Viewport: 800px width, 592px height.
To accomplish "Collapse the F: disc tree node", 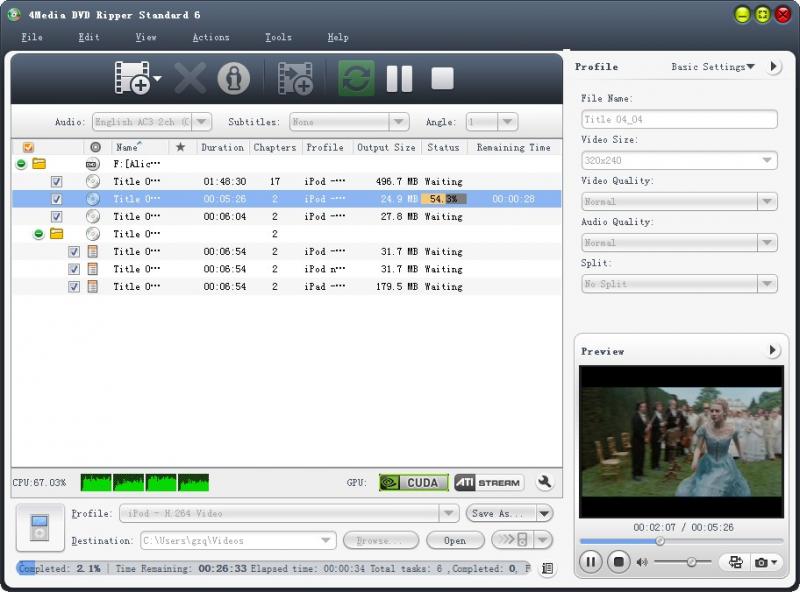I will pos(21,164).
